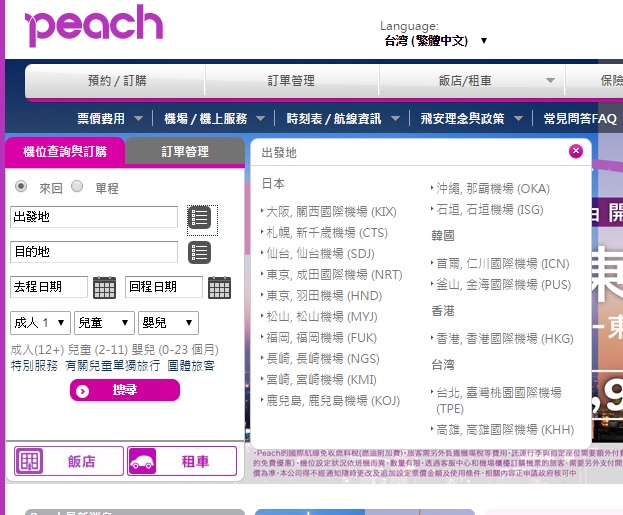Select 大阪, 關西國際機場 (KIX)

(331, 212)
